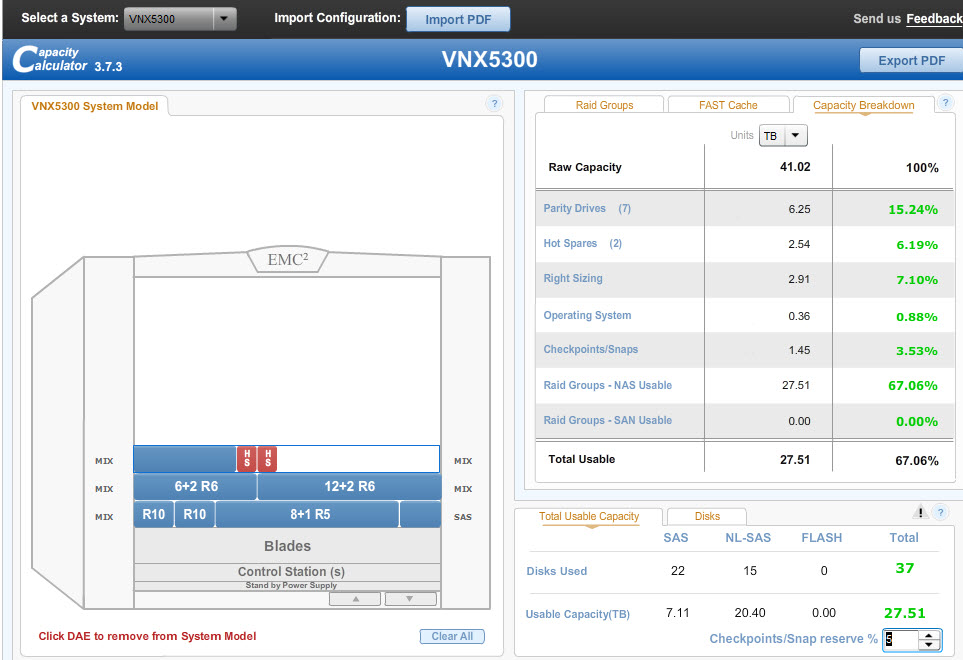The image size is (963, 660).
Task: Click the Blades section of the cabinet
Action: pyautogui.click(x=287, y=546)
